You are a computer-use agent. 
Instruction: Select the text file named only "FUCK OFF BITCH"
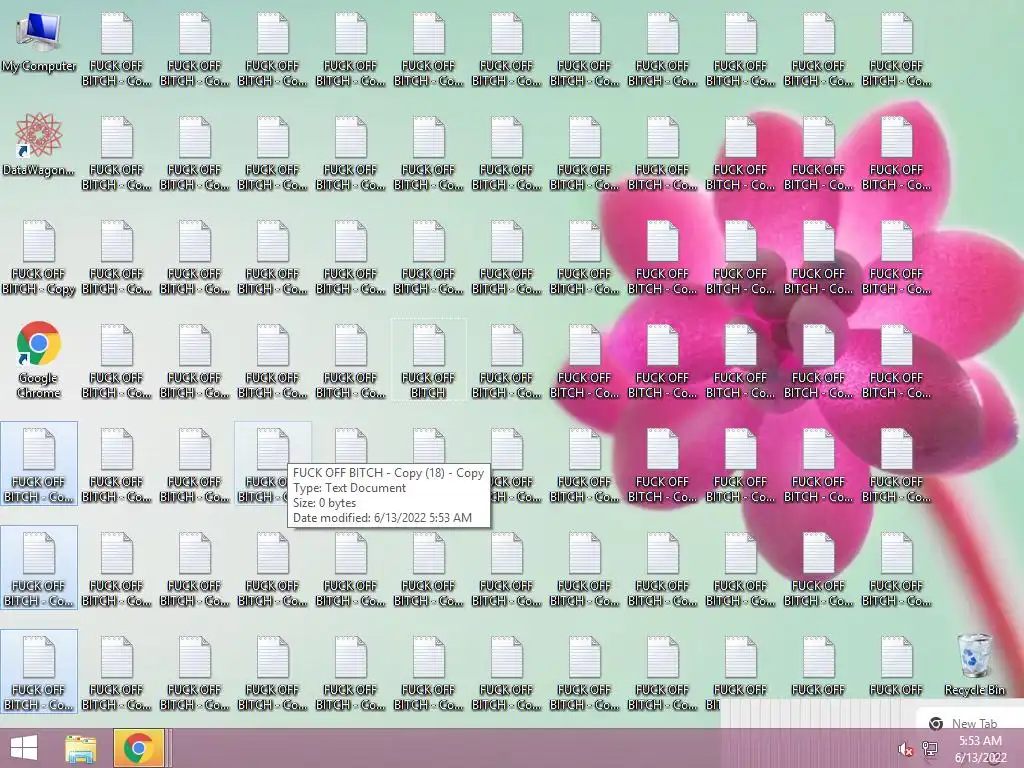pyautogui.click(x=428, y=360)
